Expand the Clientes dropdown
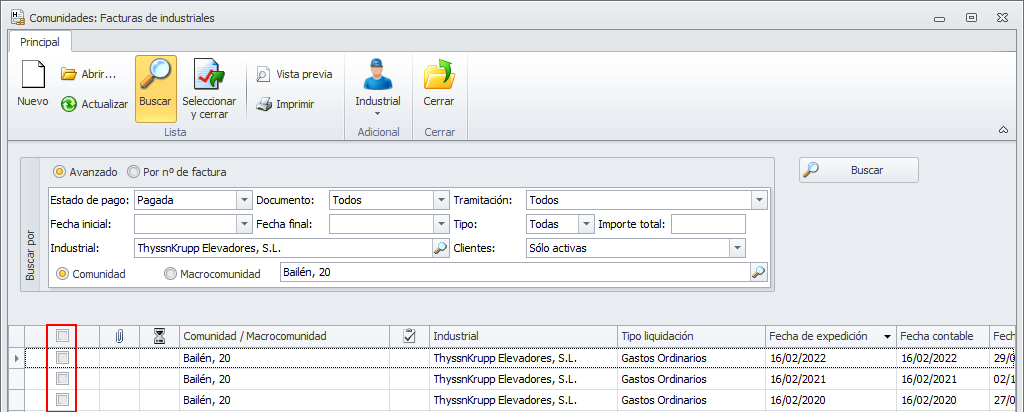The height and width of the screenshot is (412, 1024). (737, 248)
